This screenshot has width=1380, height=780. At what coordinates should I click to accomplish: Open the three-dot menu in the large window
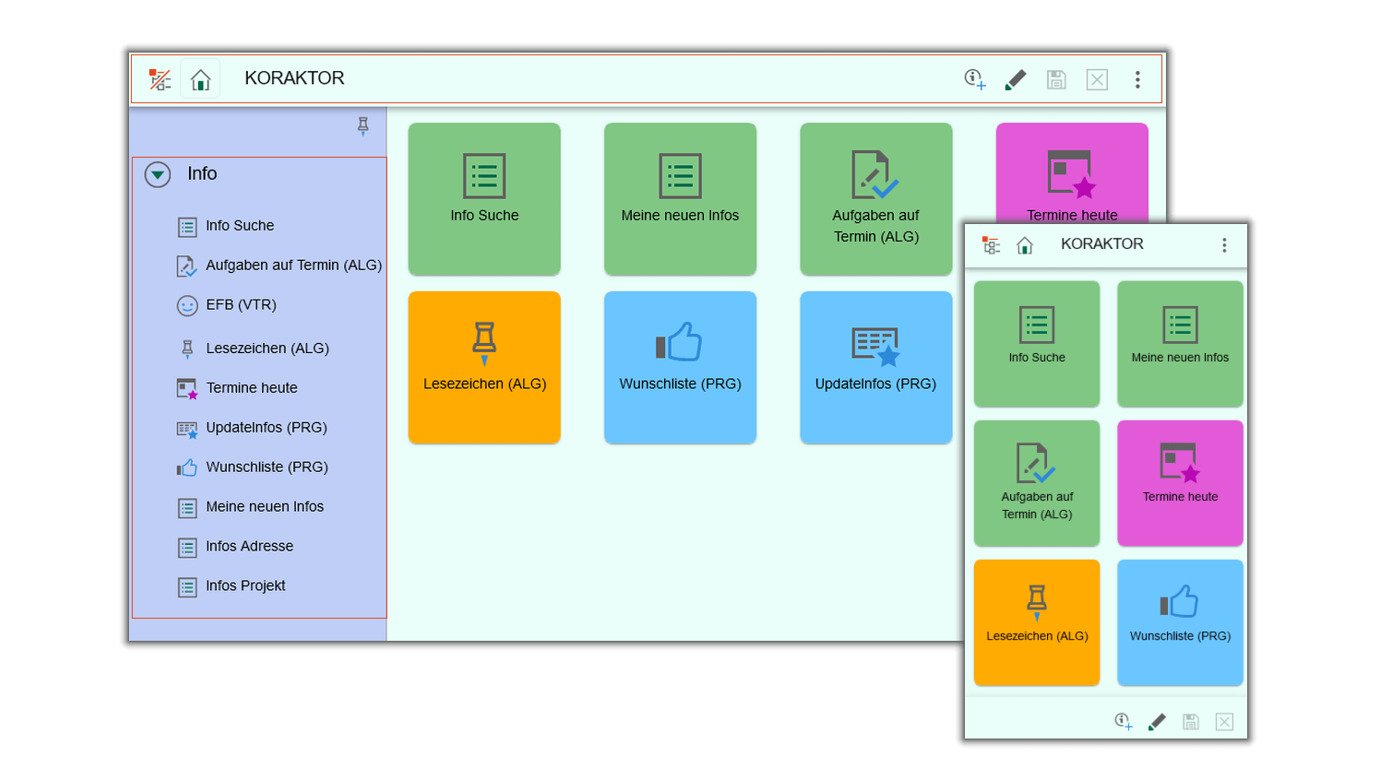(x=1137, y=80)
